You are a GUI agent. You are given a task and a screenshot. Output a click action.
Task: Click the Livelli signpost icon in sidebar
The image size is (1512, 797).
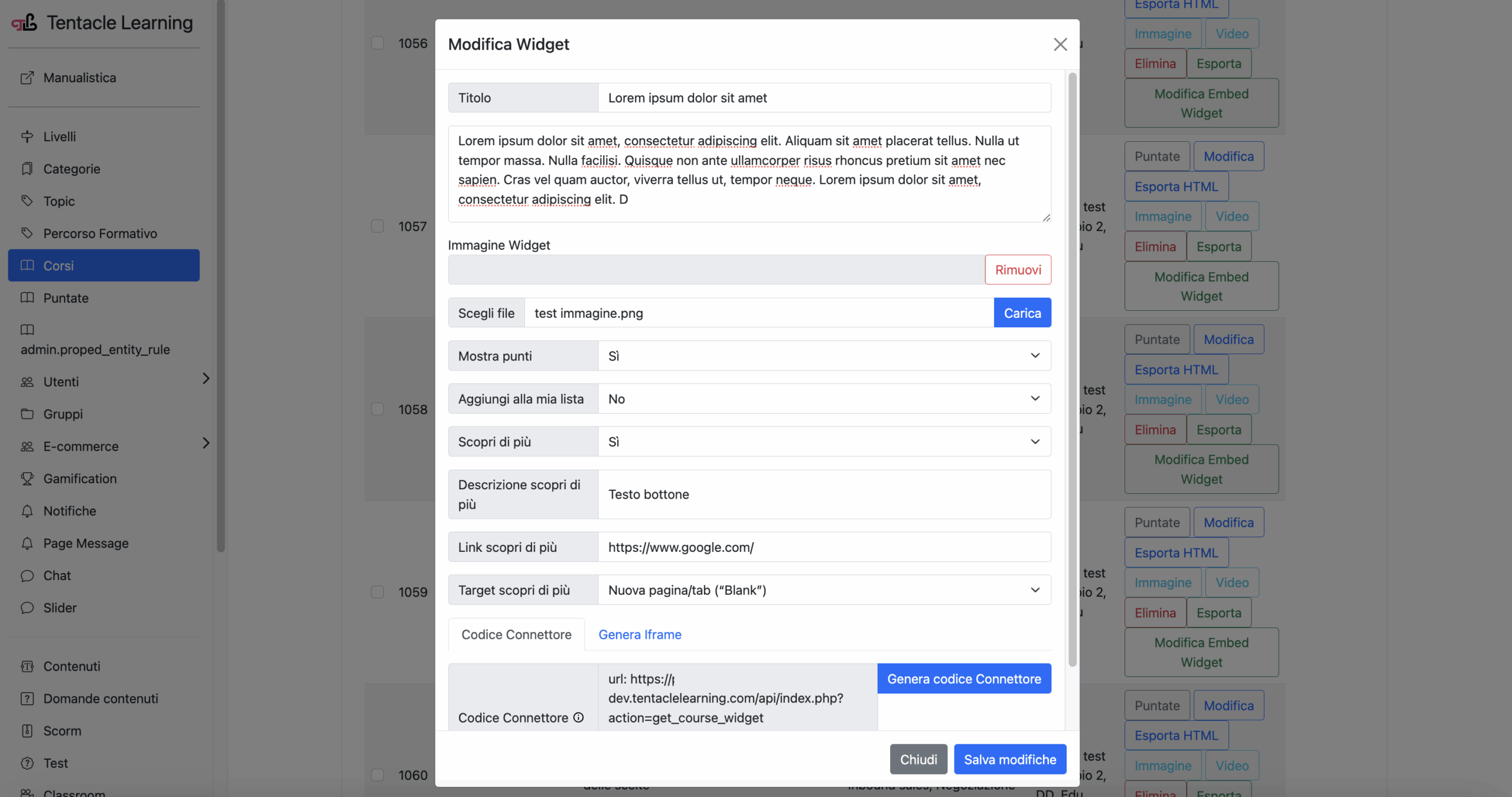coord(27,136)
